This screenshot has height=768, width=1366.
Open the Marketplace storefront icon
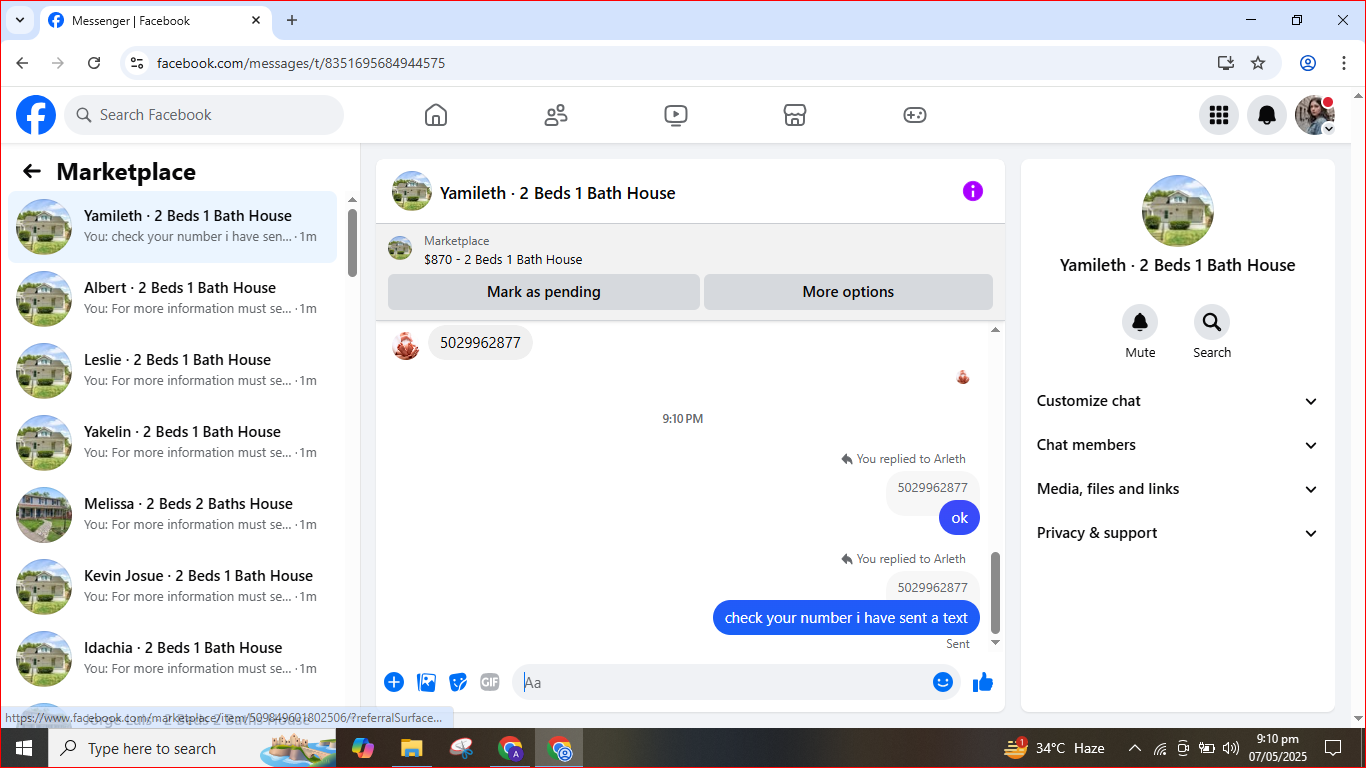[795, 115]
